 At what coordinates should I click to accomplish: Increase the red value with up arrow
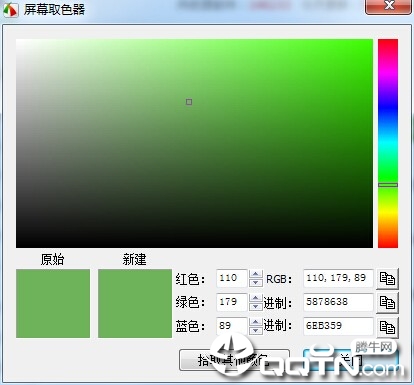click(x=256, y=274)
